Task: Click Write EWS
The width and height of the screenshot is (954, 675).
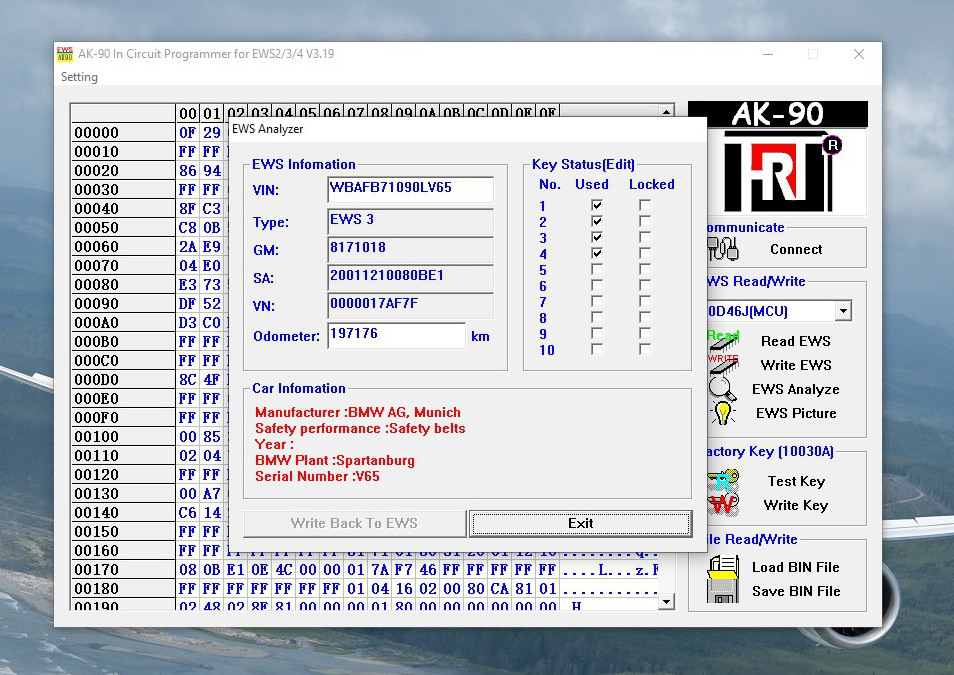Action: point(796,365)
